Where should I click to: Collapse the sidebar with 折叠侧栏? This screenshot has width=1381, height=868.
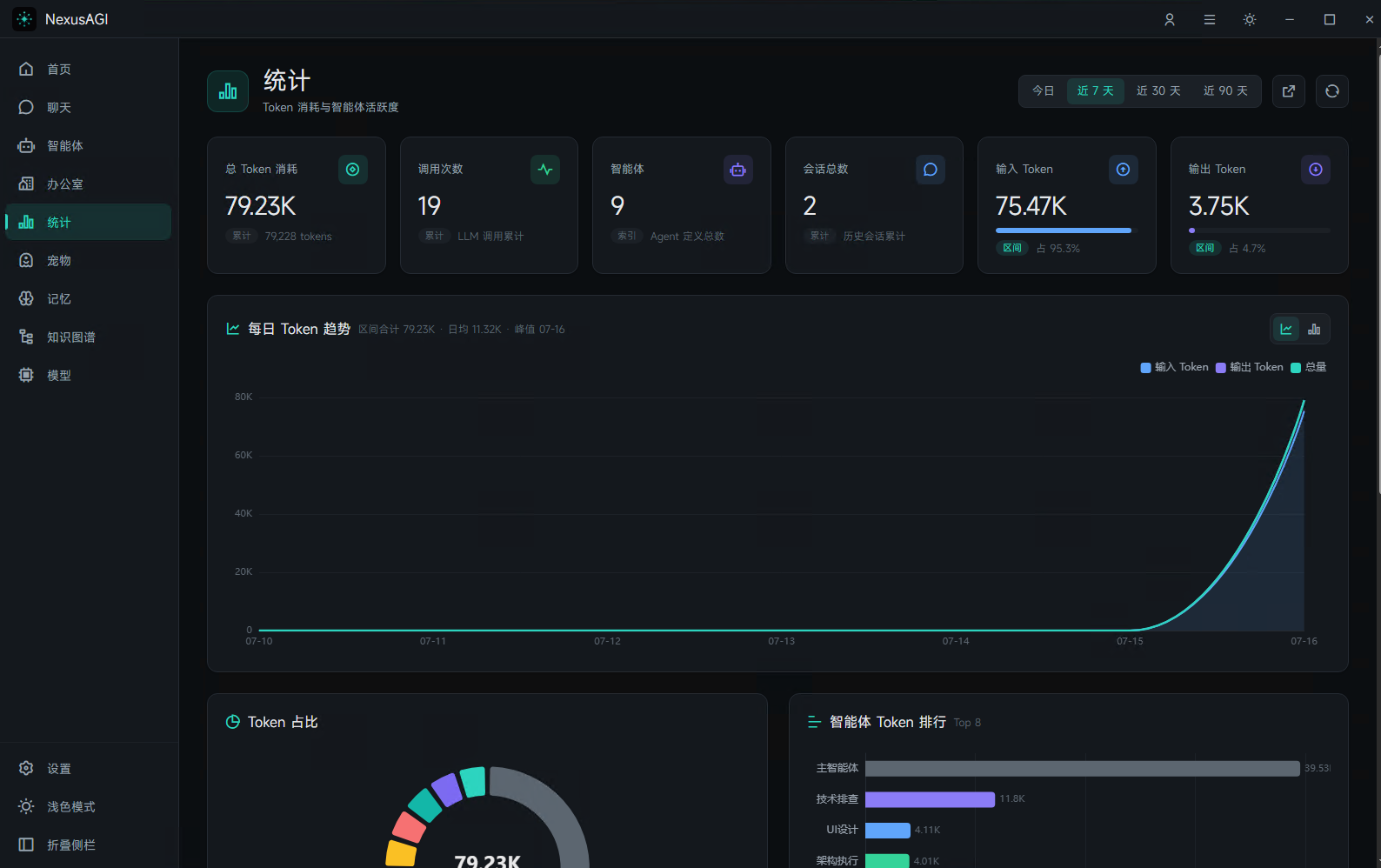click(x=88, y=845)
